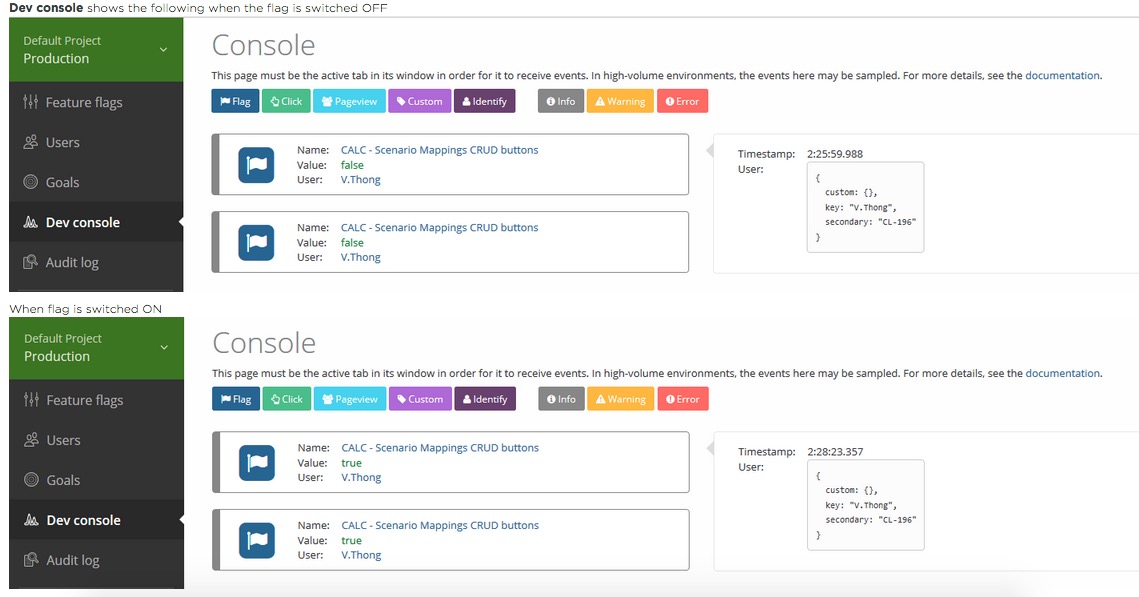Open V.Thong user link in first false event
Screen dimensions: 1139x597
click(x=361, y=180)
